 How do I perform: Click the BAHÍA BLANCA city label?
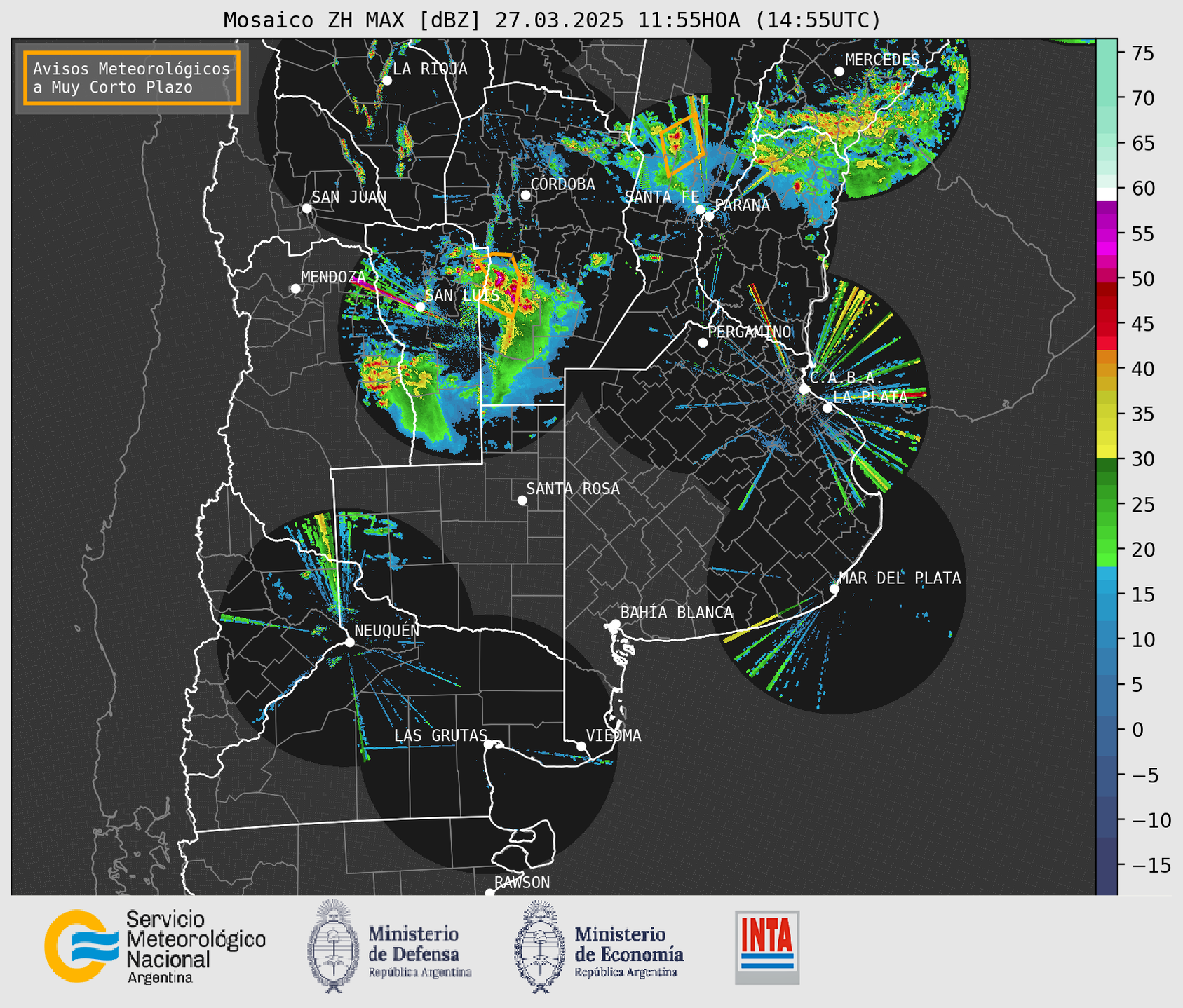[677, 613]
